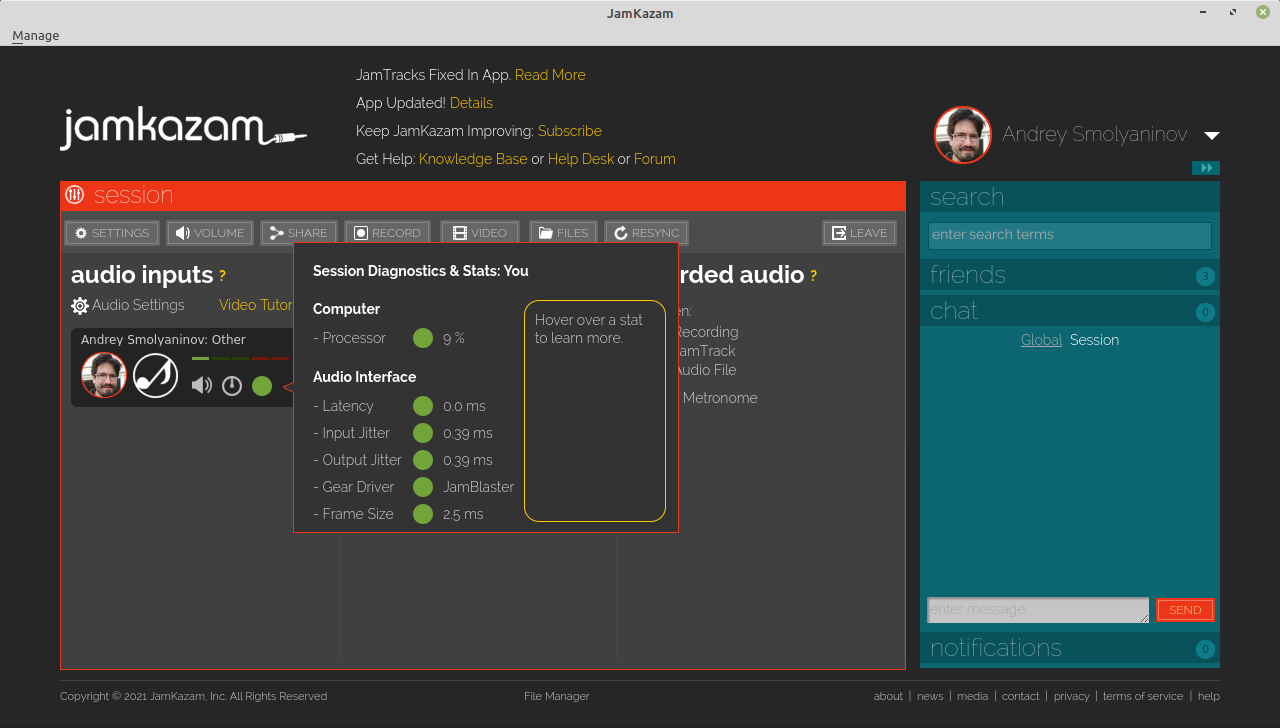This screenshot has width=1280, height=728.
Task: Expand the search panel header
Action: 1070,197
